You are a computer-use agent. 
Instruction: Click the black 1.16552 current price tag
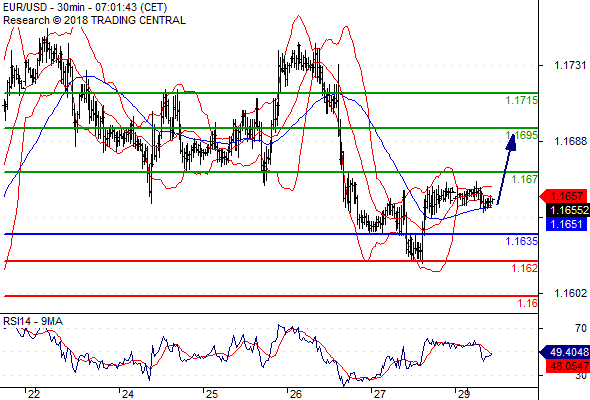[567, 210]
